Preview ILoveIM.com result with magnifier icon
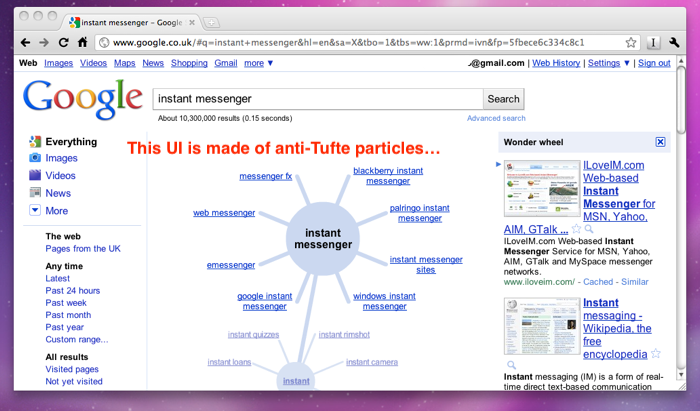Image resolution: width=700 pixels, height=411 pixels. [x=589, y=229]
